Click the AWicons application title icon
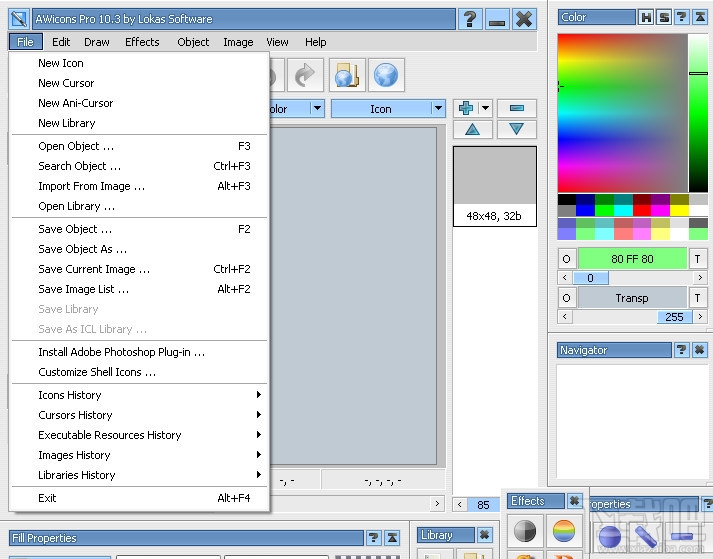 pos(19,19)
